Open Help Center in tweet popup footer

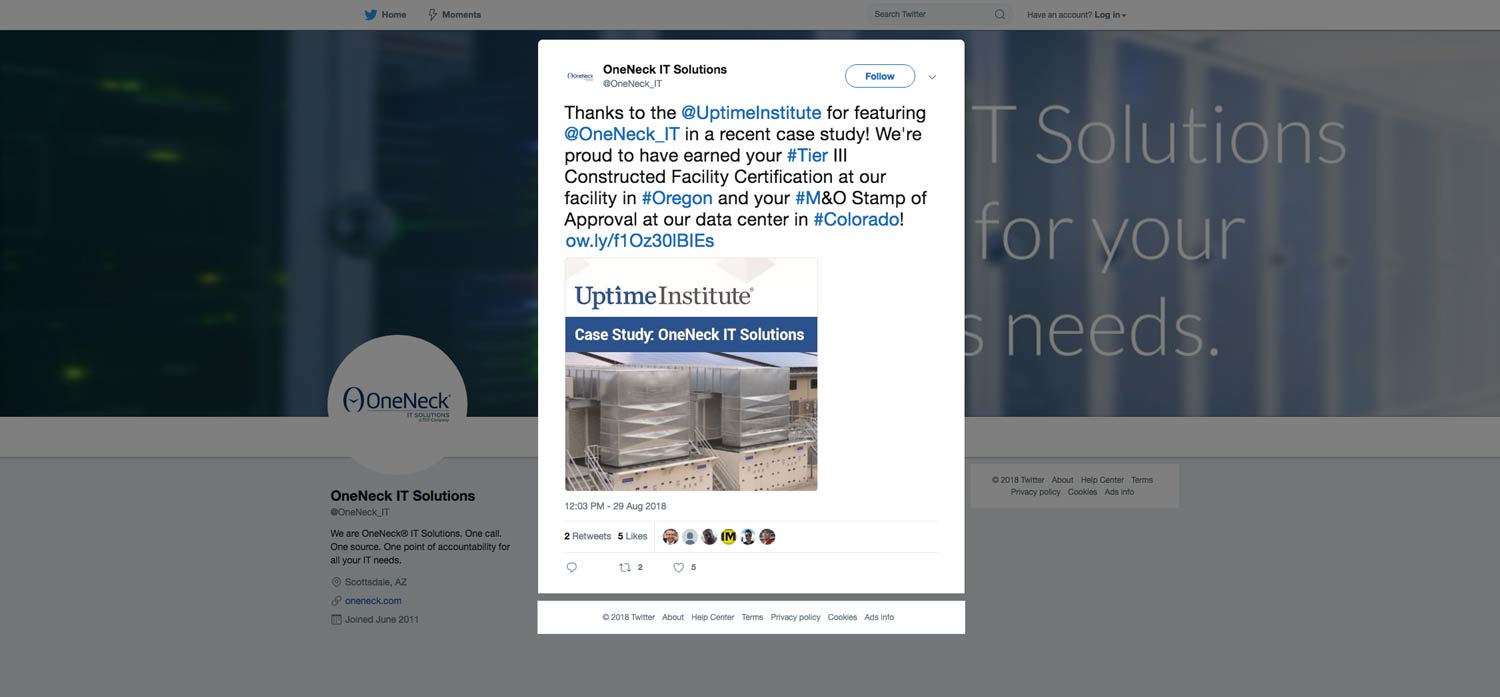click(x=713, y=617)
